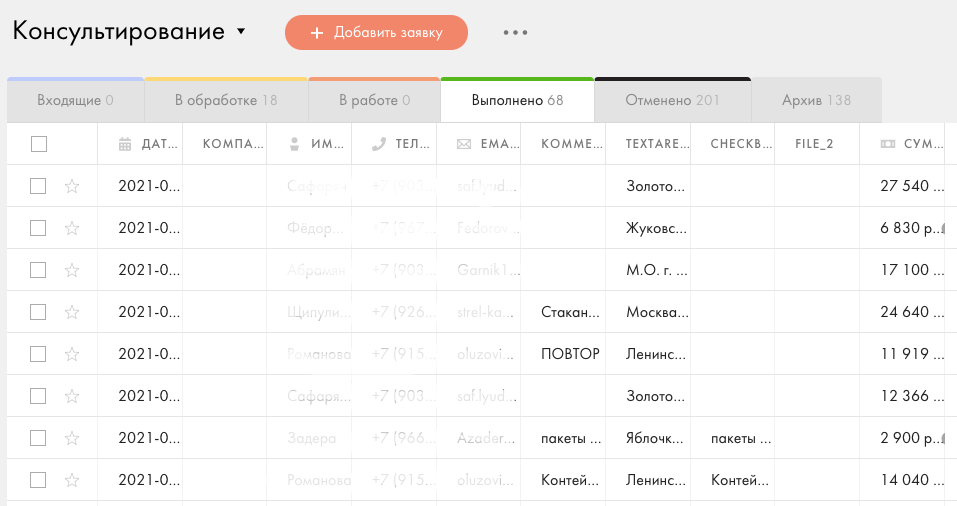Select the Выполнено tab
Image resolution: width=957 pixels, height=506 pixels.
517,101
